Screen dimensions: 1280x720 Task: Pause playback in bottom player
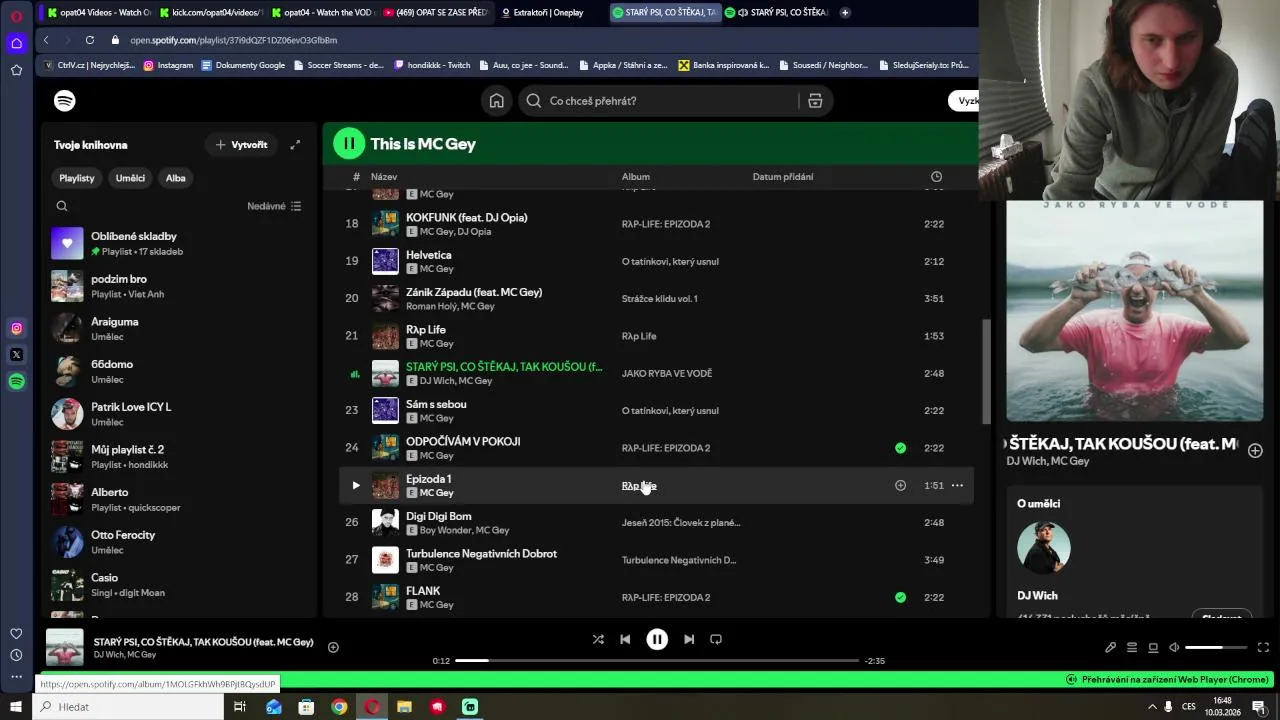click(657, 639)
